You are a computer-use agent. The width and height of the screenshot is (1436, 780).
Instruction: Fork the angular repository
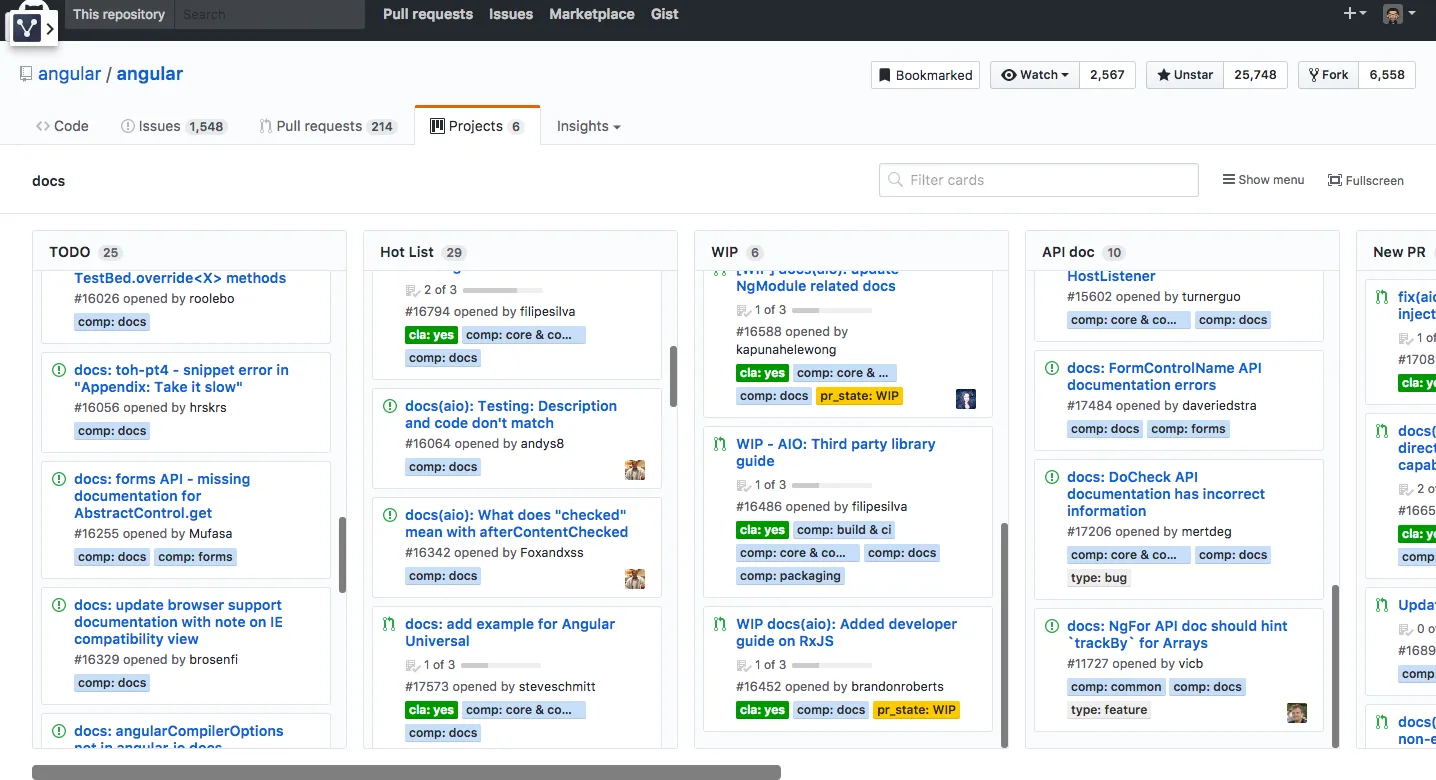click(1328, 75)
